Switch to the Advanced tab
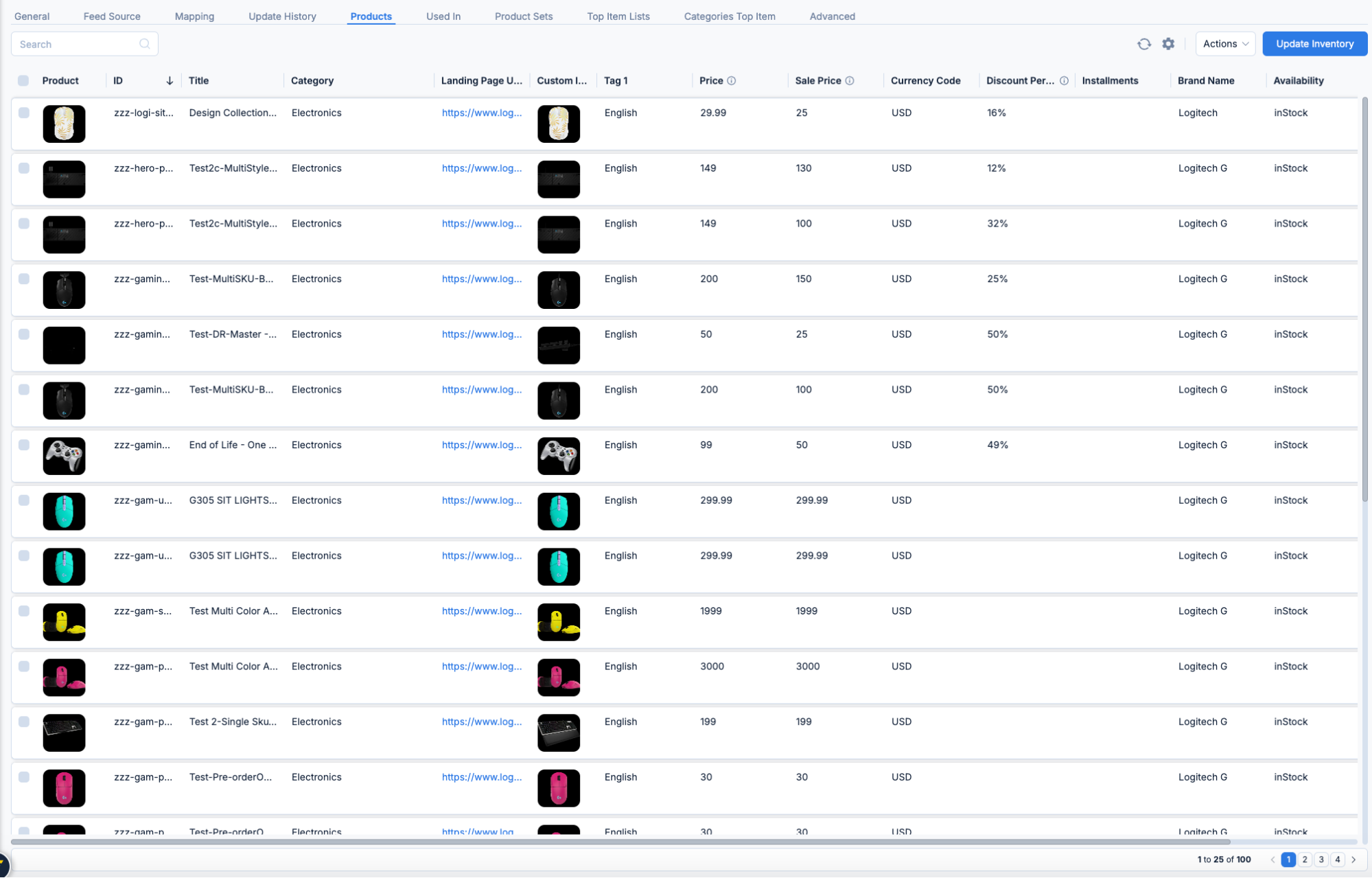This screenshot has height=878, width=1372. [x=832, y=16]
